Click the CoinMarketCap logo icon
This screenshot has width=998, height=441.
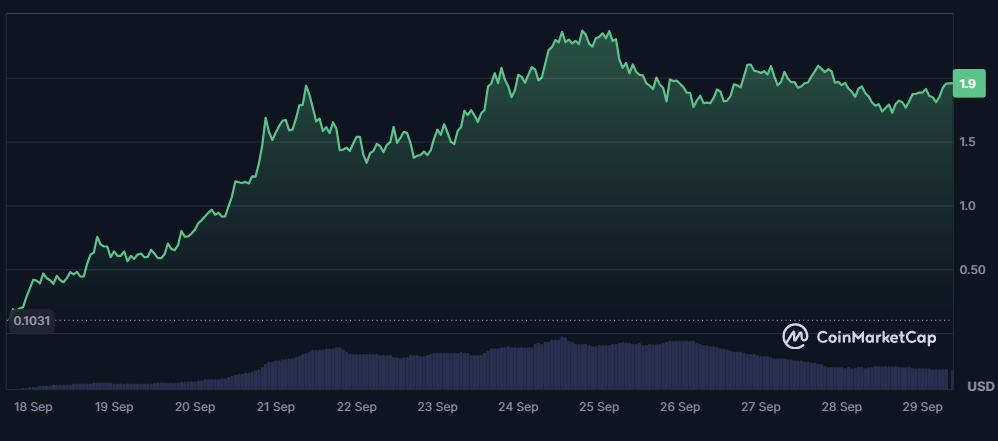(795, 337)
